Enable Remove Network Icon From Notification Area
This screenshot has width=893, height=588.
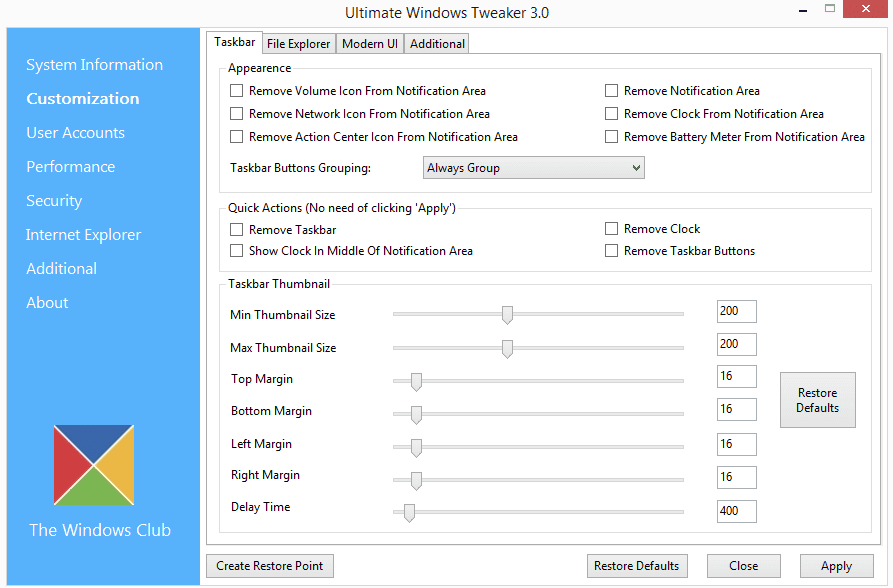[236, 114]
